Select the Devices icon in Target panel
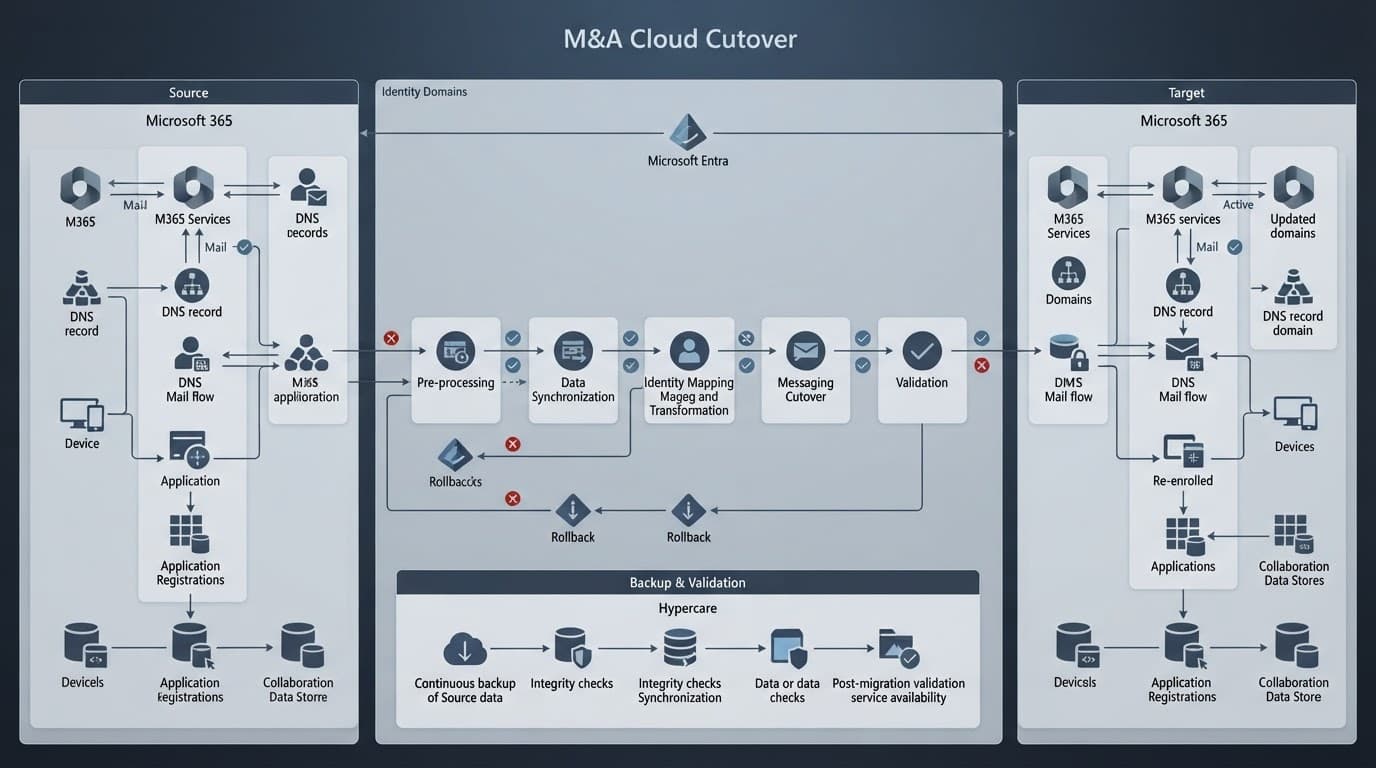This screenshot has width=1376, height=768. pos(1295,413)
